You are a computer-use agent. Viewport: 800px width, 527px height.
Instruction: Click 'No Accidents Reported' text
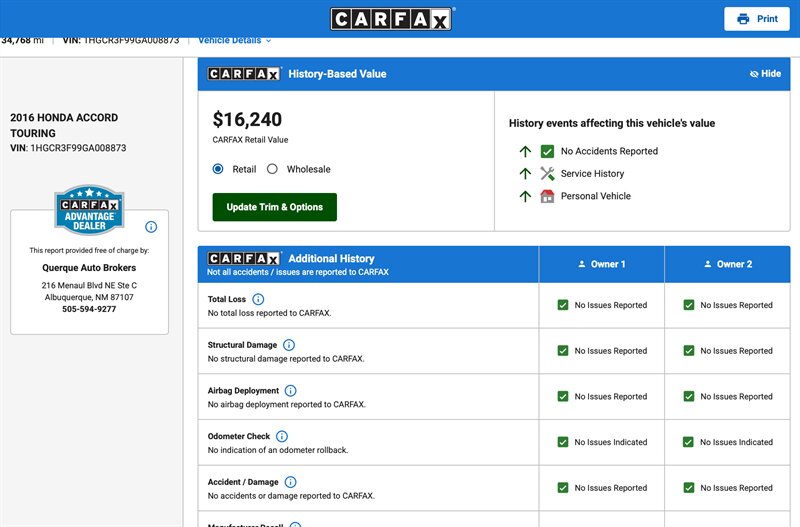(609, 152)
